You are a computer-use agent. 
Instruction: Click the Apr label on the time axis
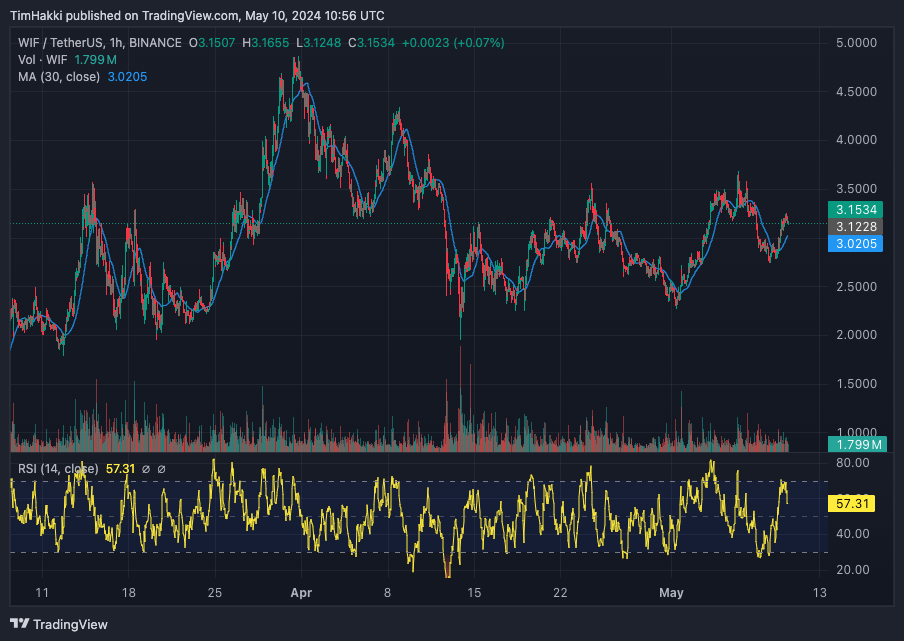(301, 593)
